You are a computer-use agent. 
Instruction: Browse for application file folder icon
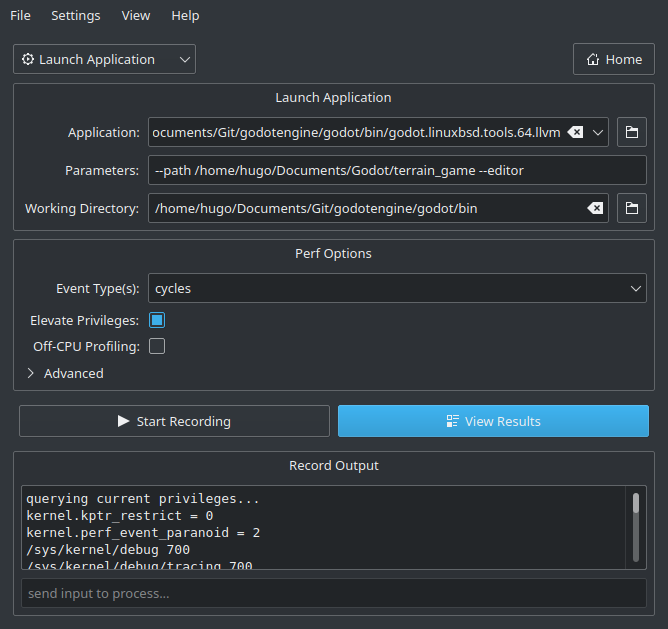[x=631, y=132]
